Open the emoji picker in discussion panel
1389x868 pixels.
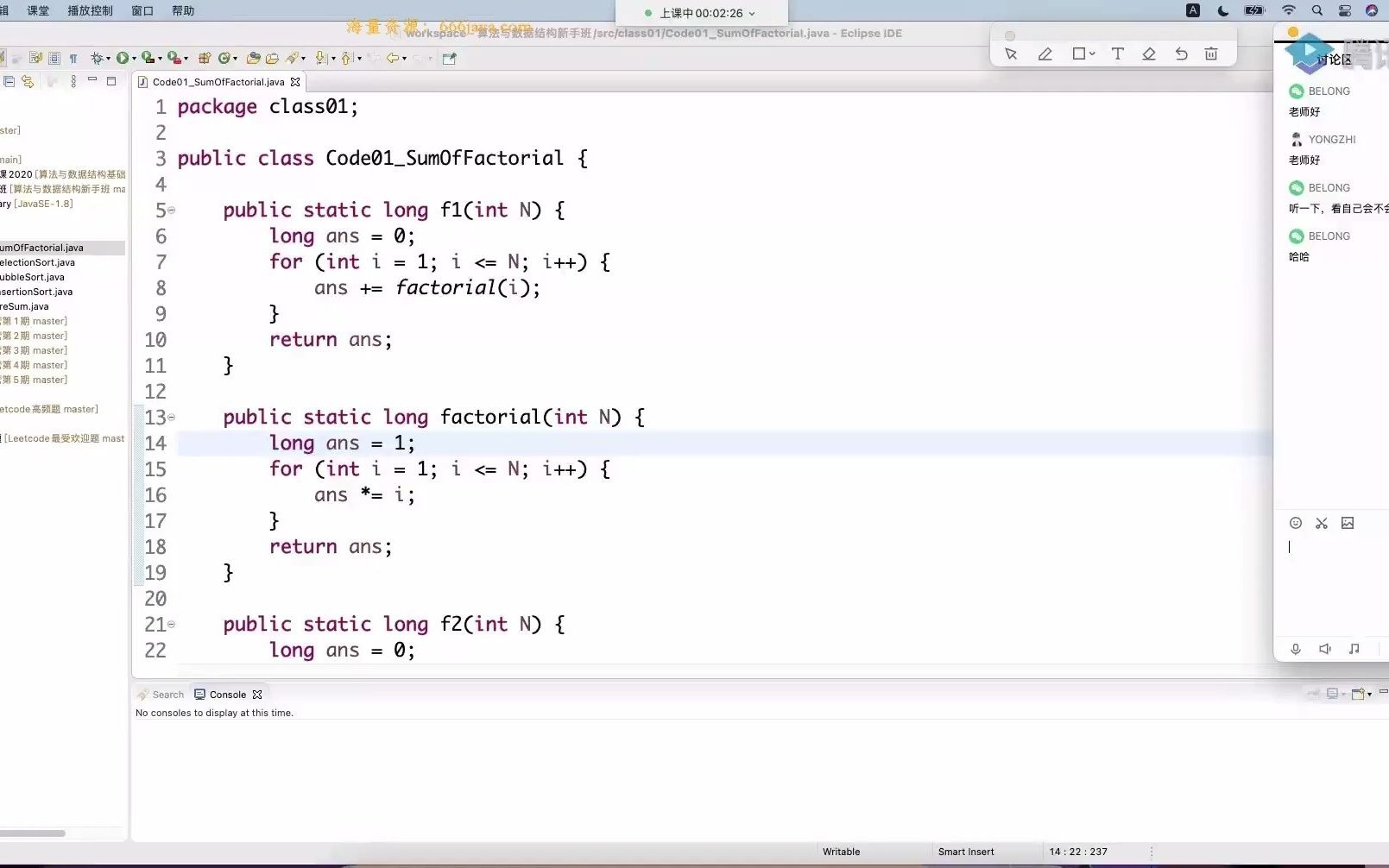(1295, 523)
